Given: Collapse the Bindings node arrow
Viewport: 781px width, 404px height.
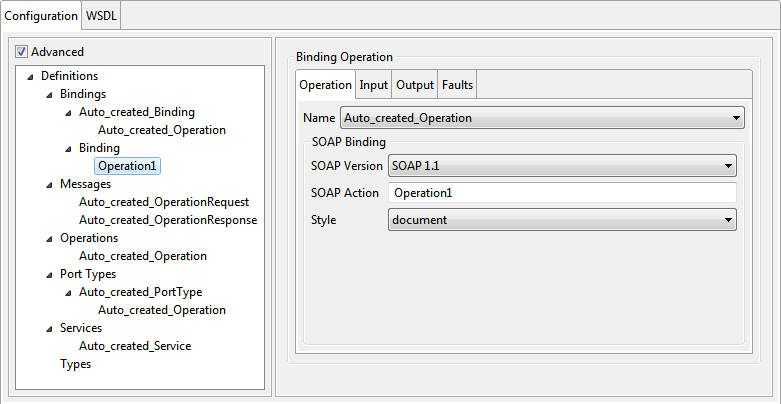Looking at the screenshot, I should click(49, 95).
